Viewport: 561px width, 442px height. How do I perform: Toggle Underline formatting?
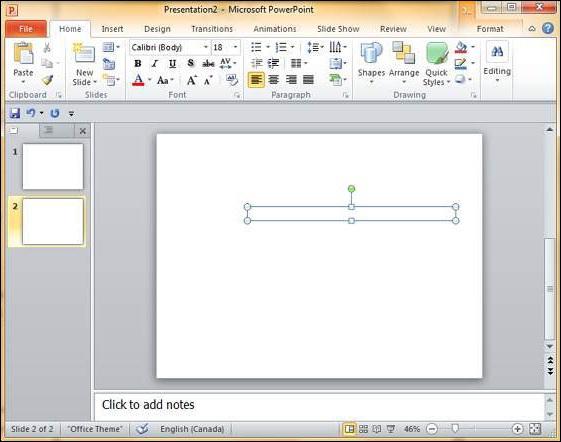pyautogui.click(x=172, y=64)
